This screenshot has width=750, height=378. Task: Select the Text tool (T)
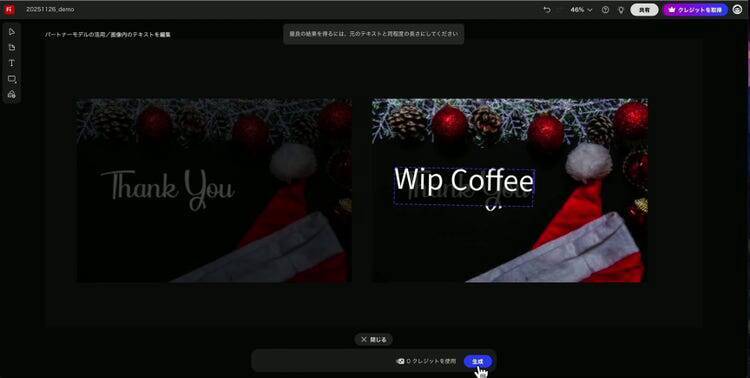pyautogui.click(x=12, y=63)
